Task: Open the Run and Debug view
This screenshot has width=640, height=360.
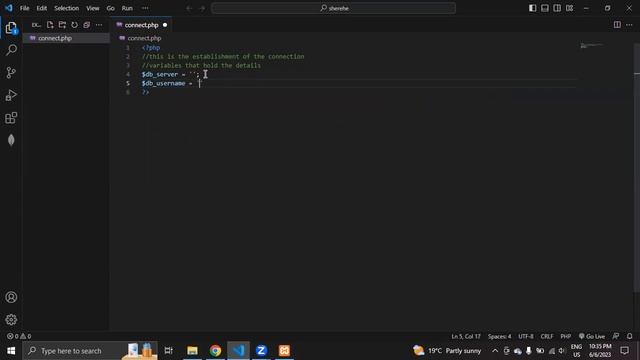Action: 11,95
